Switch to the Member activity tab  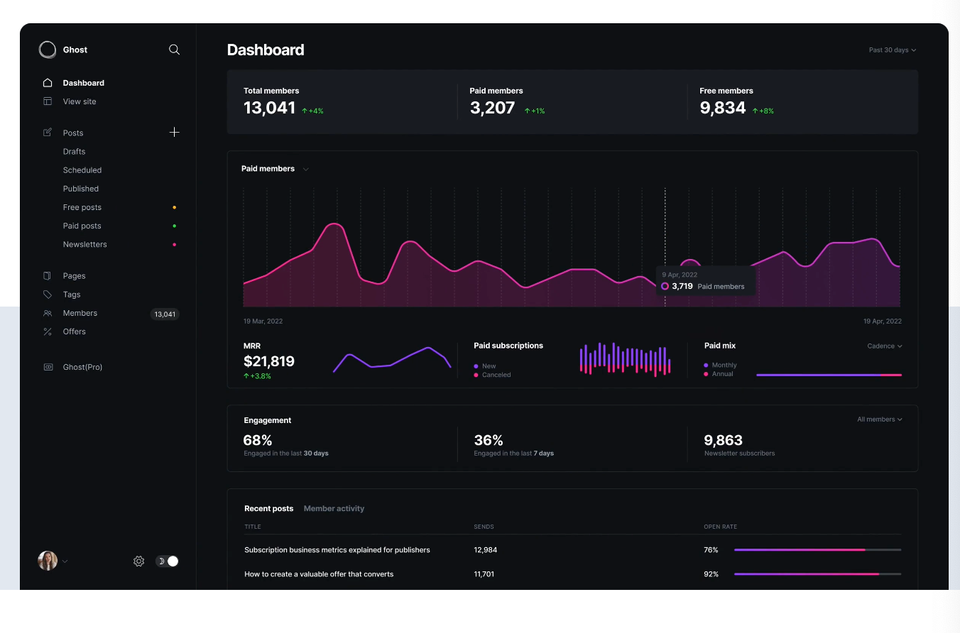[x=334, y=508]
